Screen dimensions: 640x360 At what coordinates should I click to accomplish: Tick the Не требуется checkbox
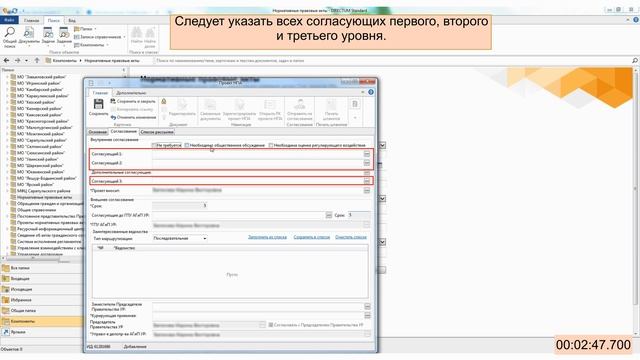point(154,145)
